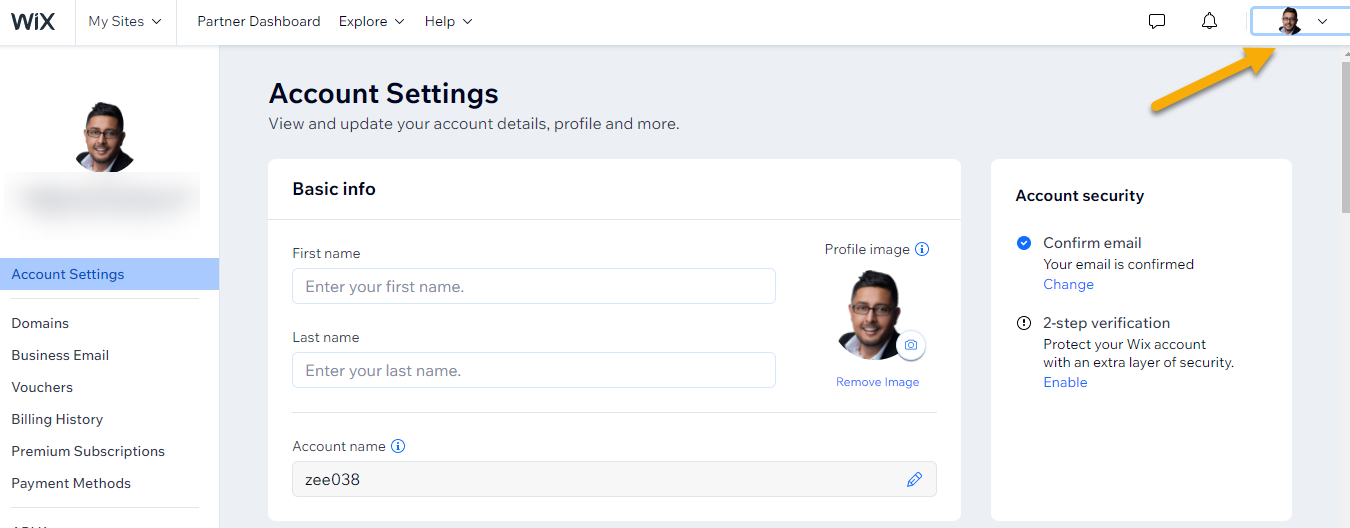The width and height of the screenshot is (1350, 528).
Task: Expand the My Sites dropdown
Action: tap(125, 21)
